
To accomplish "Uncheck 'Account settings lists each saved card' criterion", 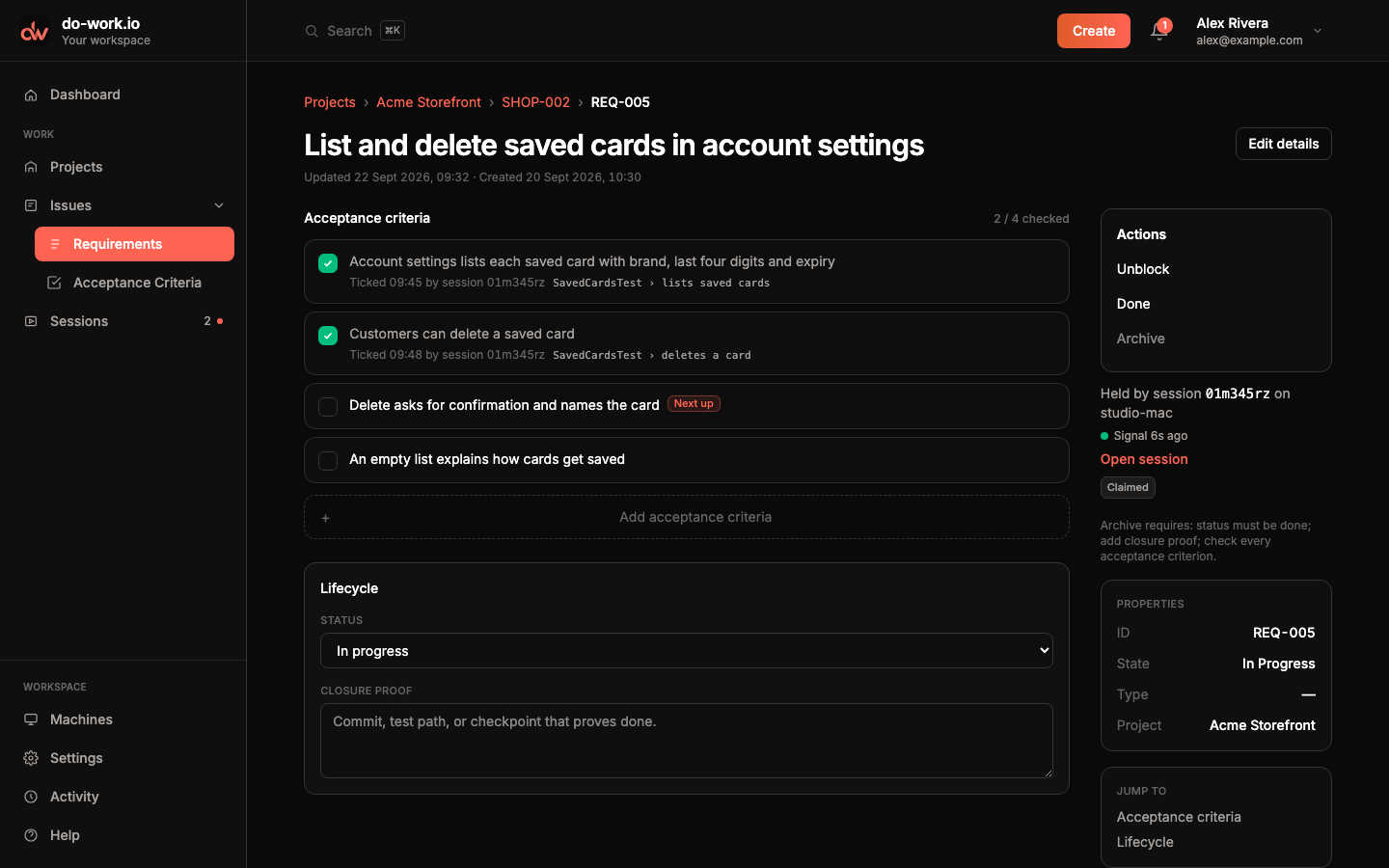I will point(328,263).
